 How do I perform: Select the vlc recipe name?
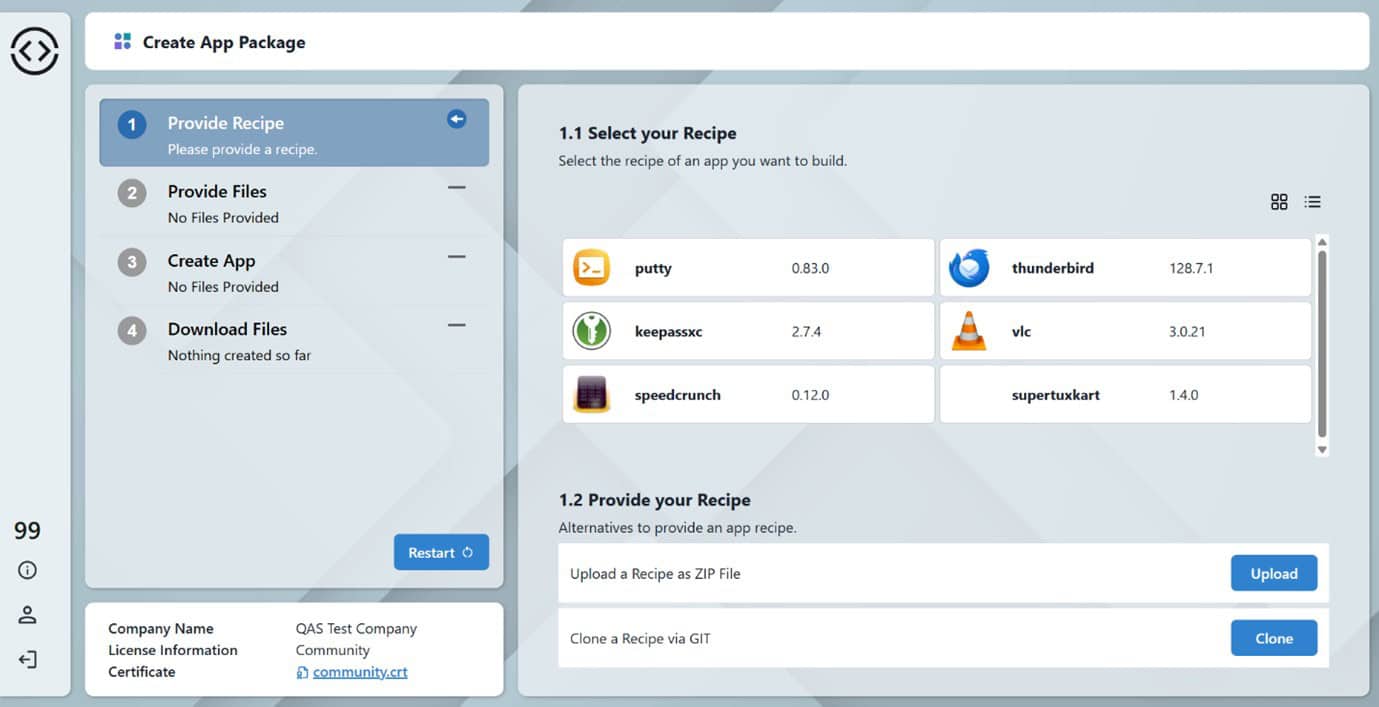(1021, 331)
